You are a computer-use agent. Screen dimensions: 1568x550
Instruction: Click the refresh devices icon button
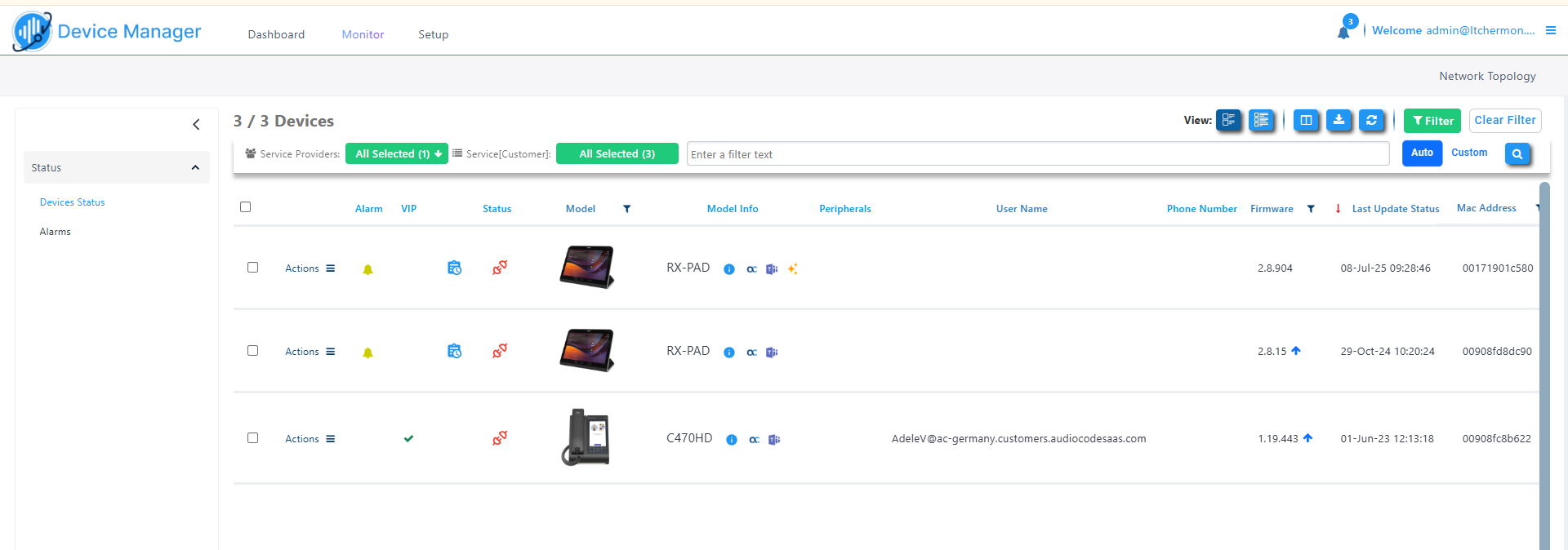tap(1371, 121)
